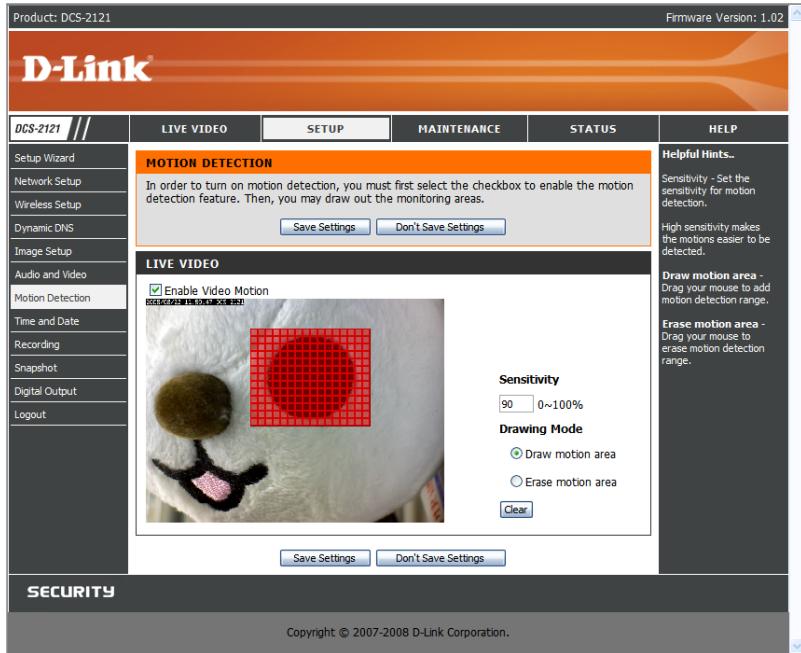Select Motion Detection sidebar item

[x=68, y=297]
